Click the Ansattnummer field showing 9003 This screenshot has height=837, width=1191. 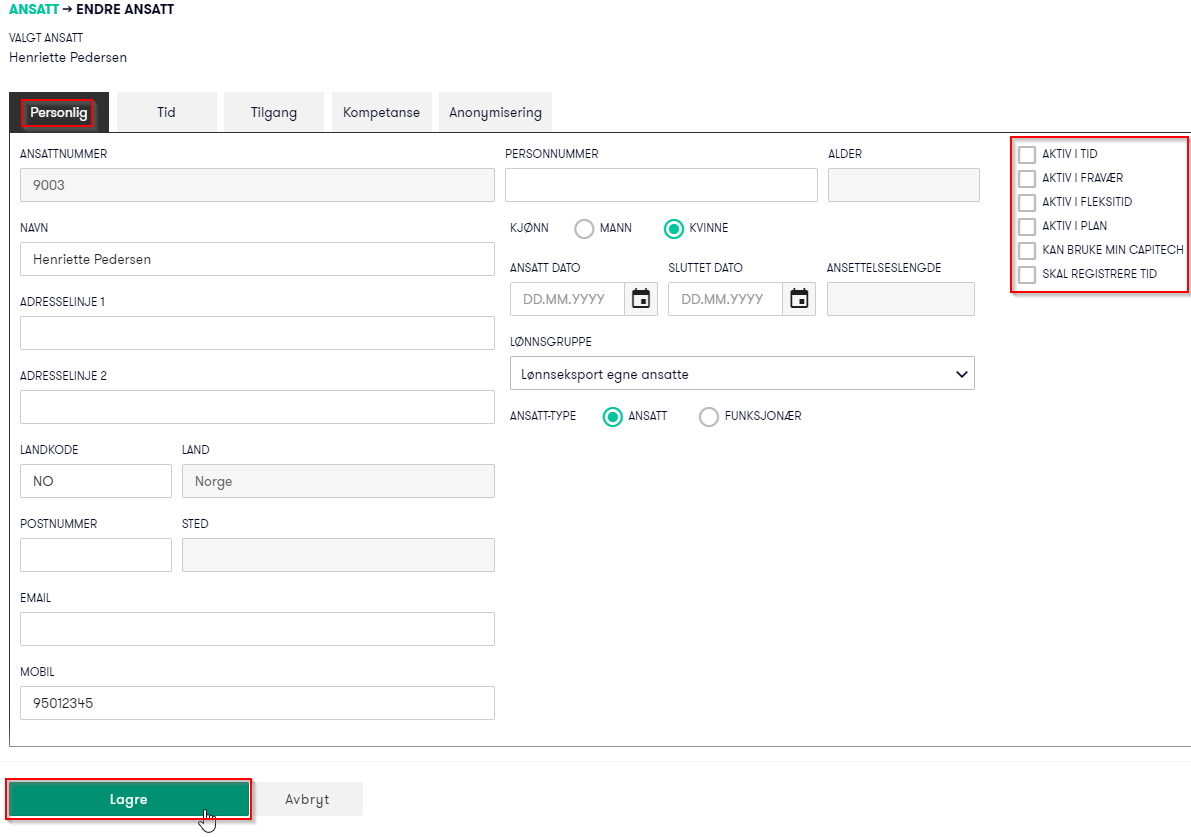[x=257, y=185]
